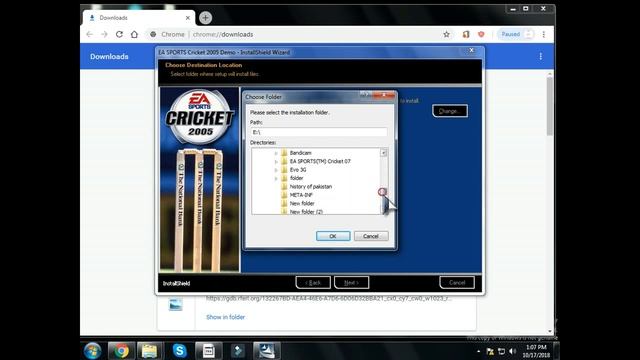Bookmark this page with the star icon

[447, 34]
